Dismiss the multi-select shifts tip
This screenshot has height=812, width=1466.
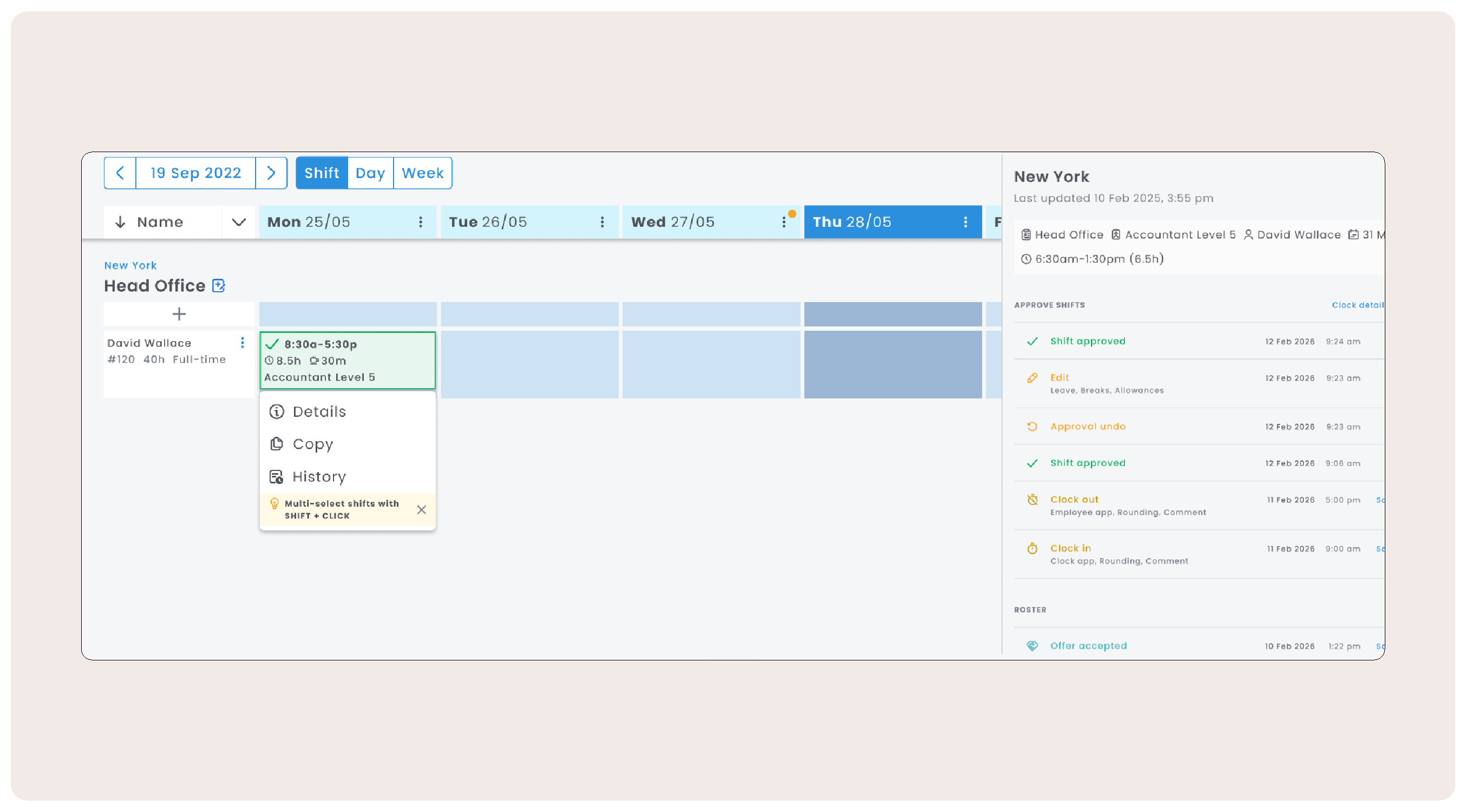coord(421,510)
